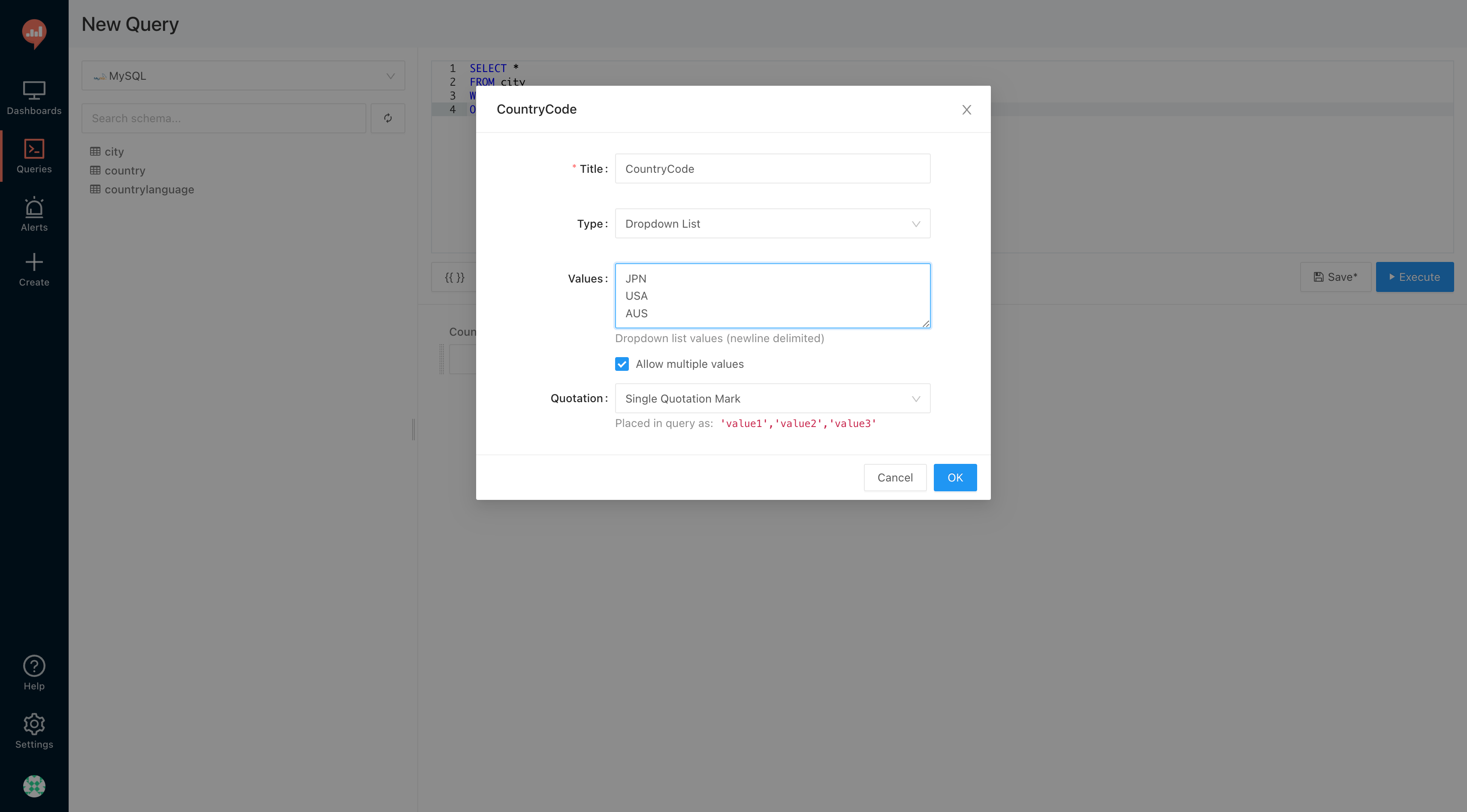
Task: Open the Queries sidebar section
Action: point(34,156)
